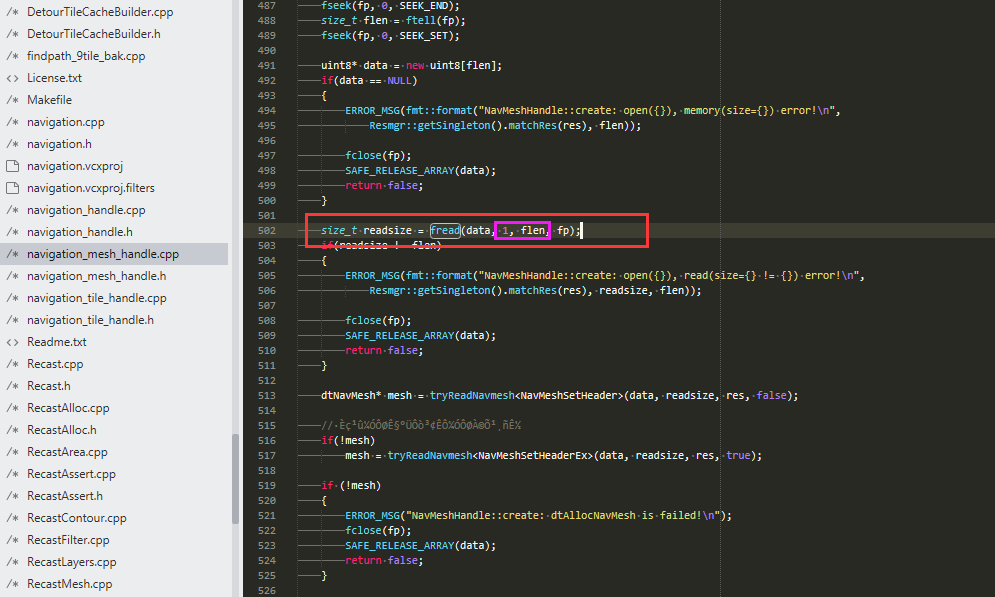The width and height of the screenshot is (995, 597).
Task: Open navigation_handle.cpp file
Action: (x=86, y=210)
